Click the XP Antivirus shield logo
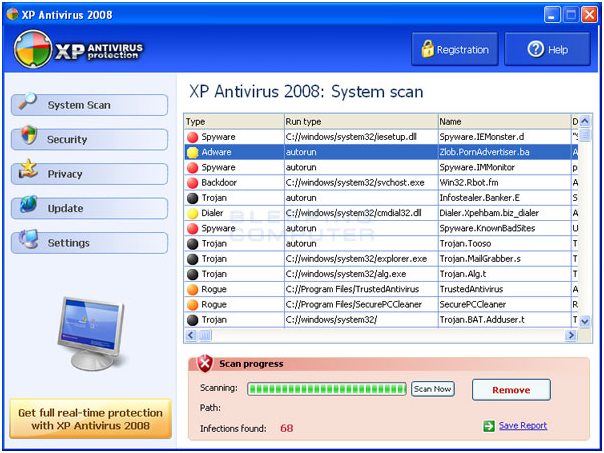Screen dimensions: 604x453 point(33,49)
